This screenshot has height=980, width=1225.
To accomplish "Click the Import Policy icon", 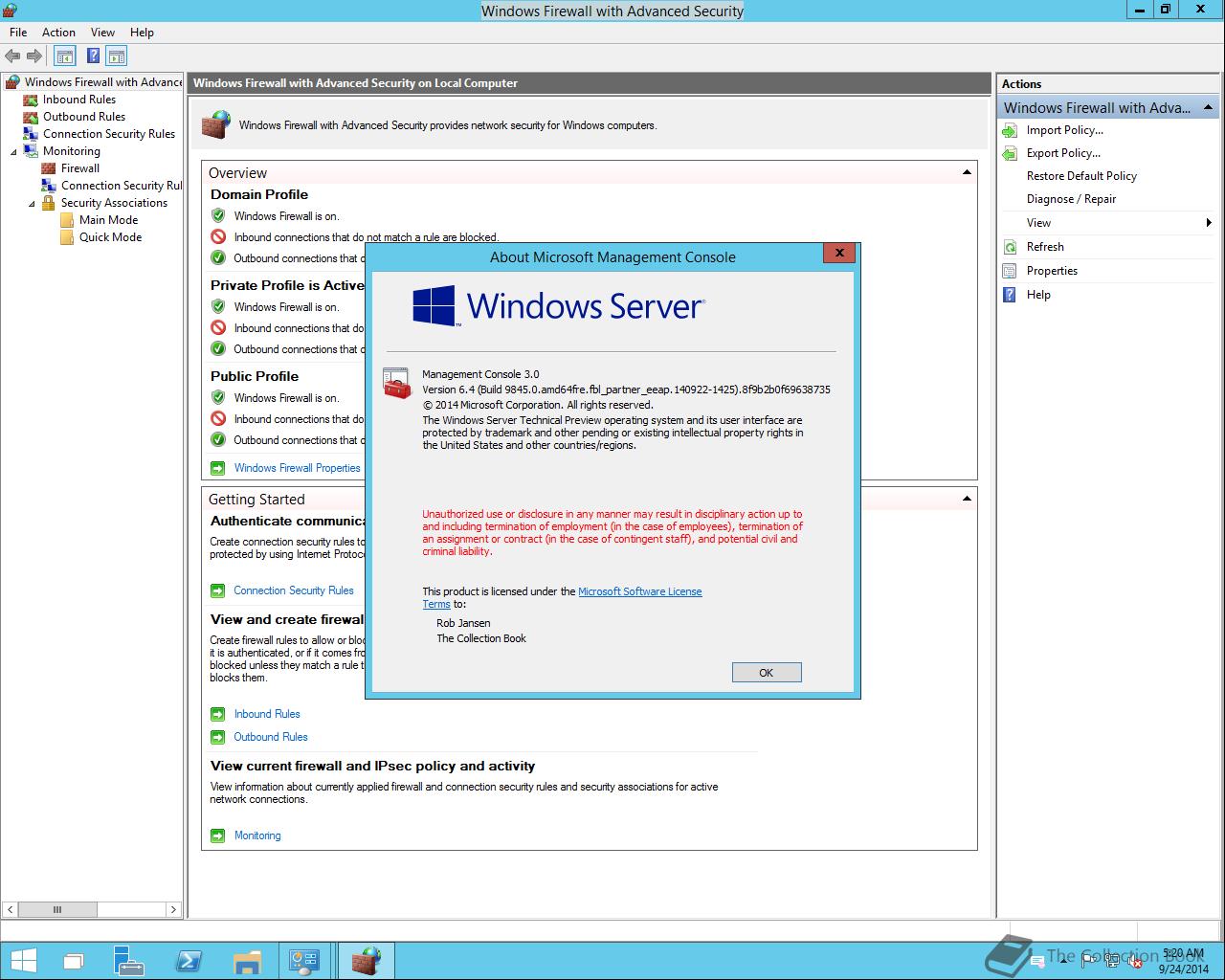I will (1010, 130).
